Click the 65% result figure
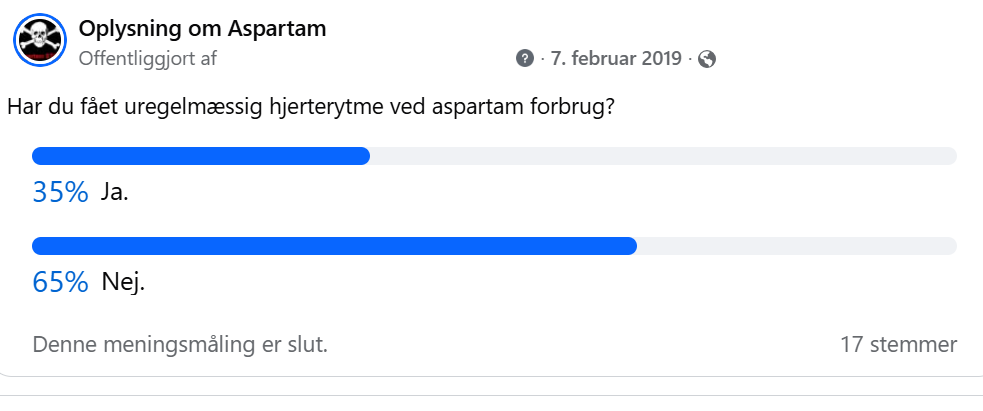 60,282
